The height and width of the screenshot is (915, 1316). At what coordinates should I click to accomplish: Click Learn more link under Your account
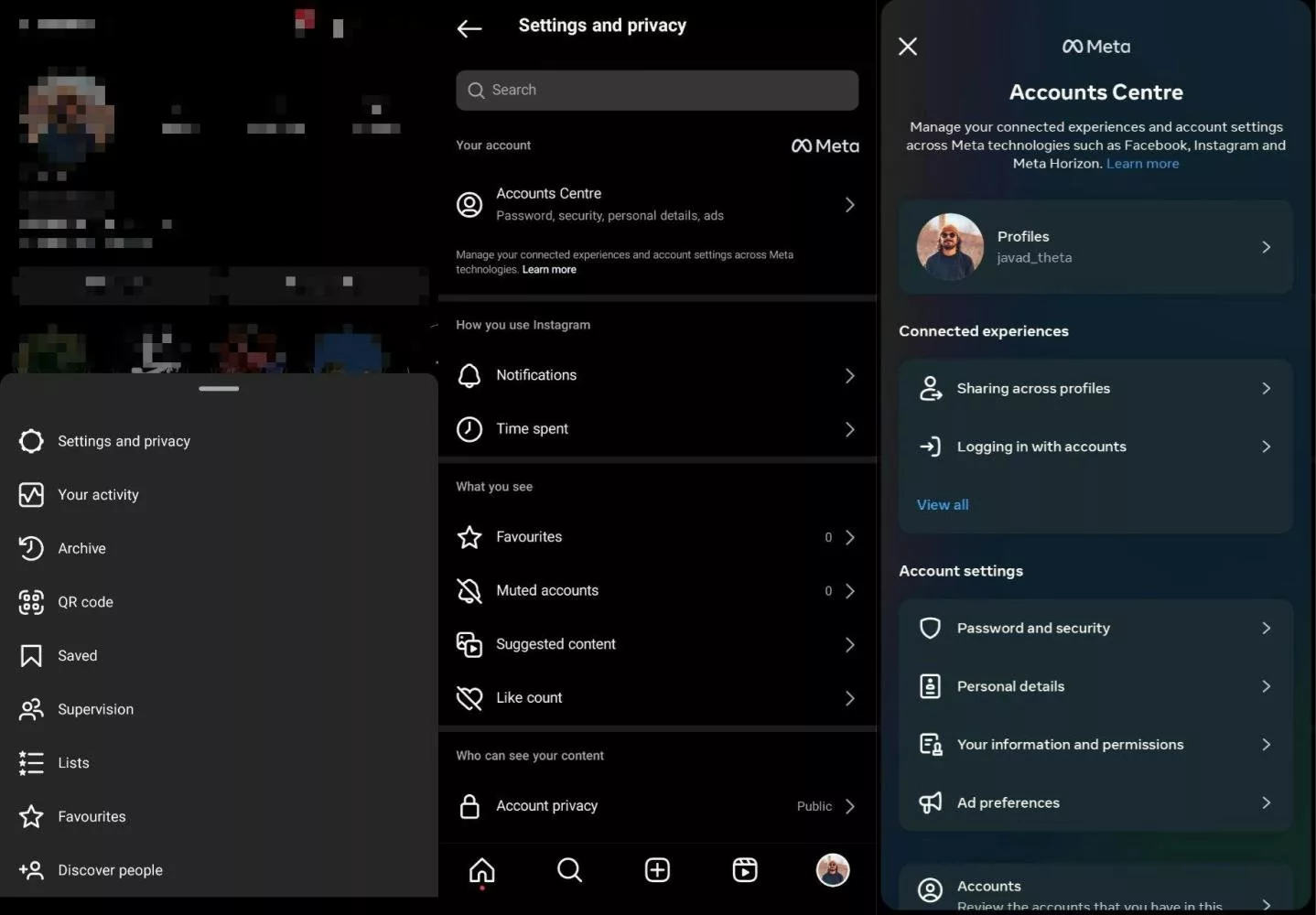(x=549, y=270)
